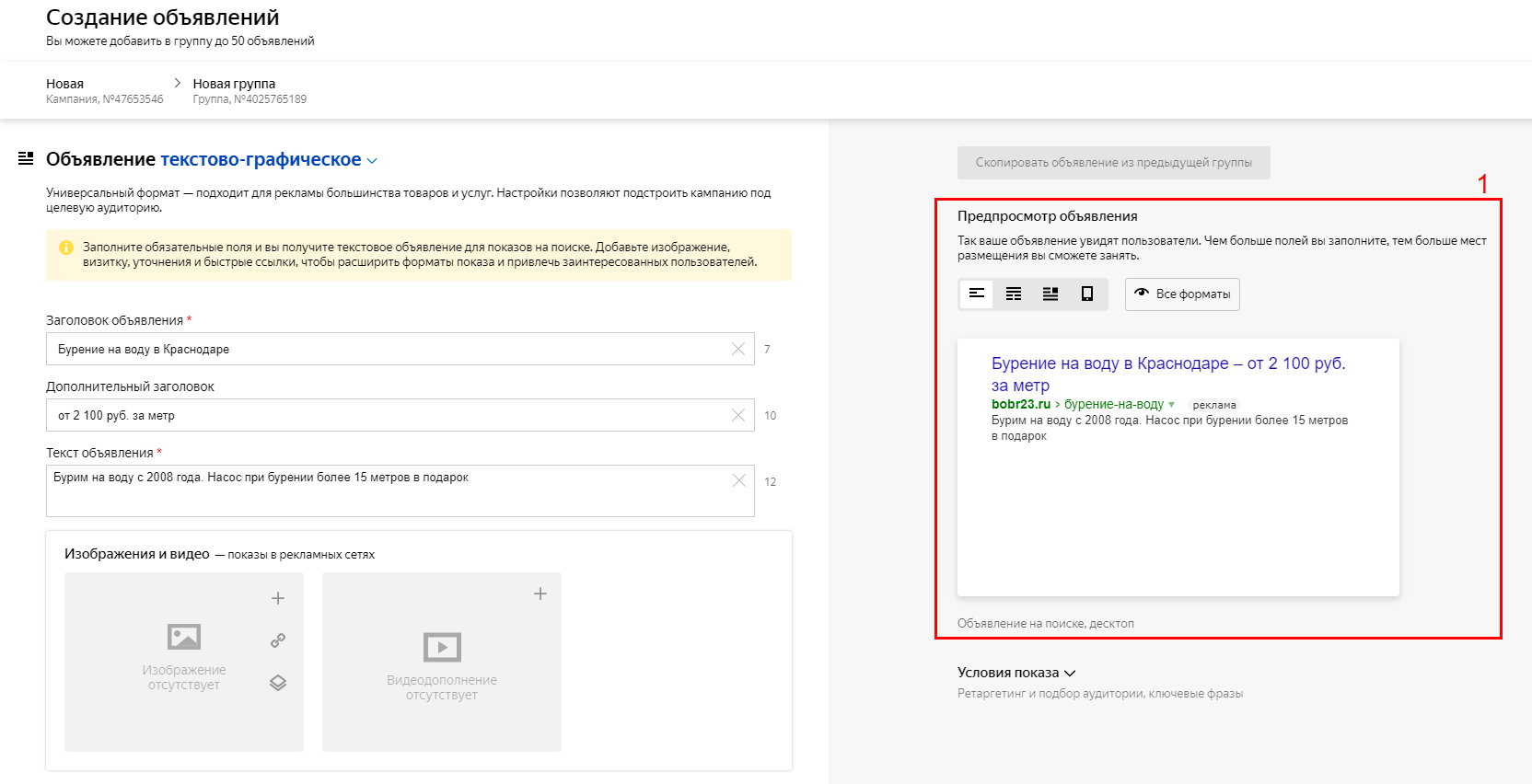Click bobr23.ru display URL in preview
Screen dimensions: 1532x784
[1021, 404]
